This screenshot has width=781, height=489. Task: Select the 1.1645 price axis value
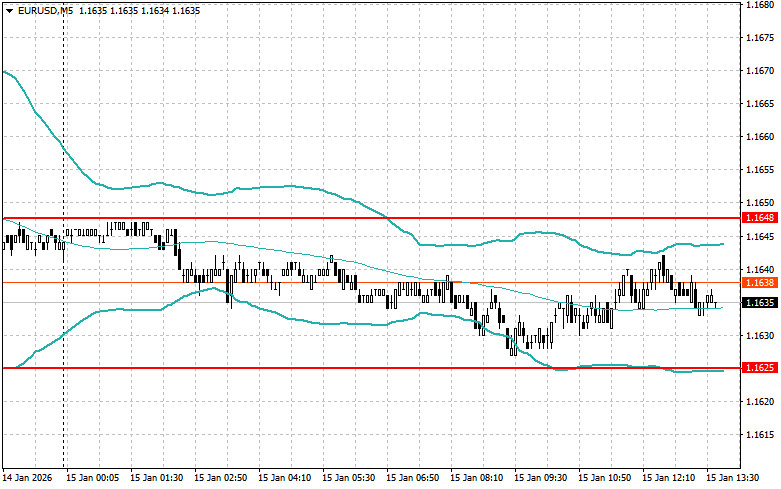[x=760, y=236]
